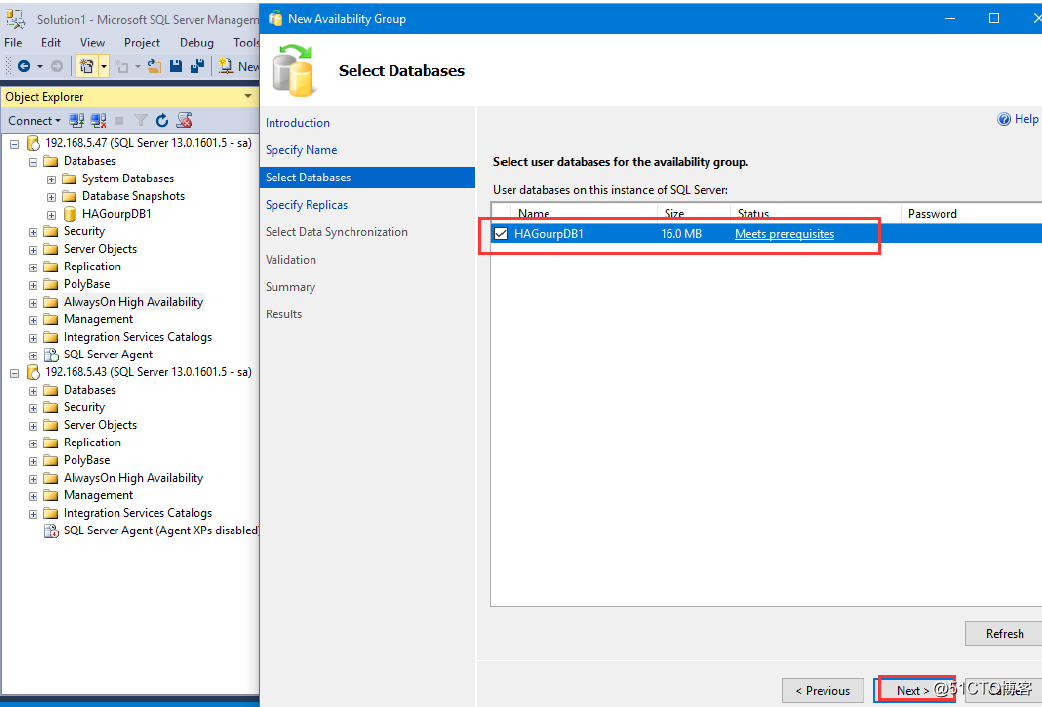
Task: Open the Navigate Backward history dropdown
Action: tap(40, 66)
